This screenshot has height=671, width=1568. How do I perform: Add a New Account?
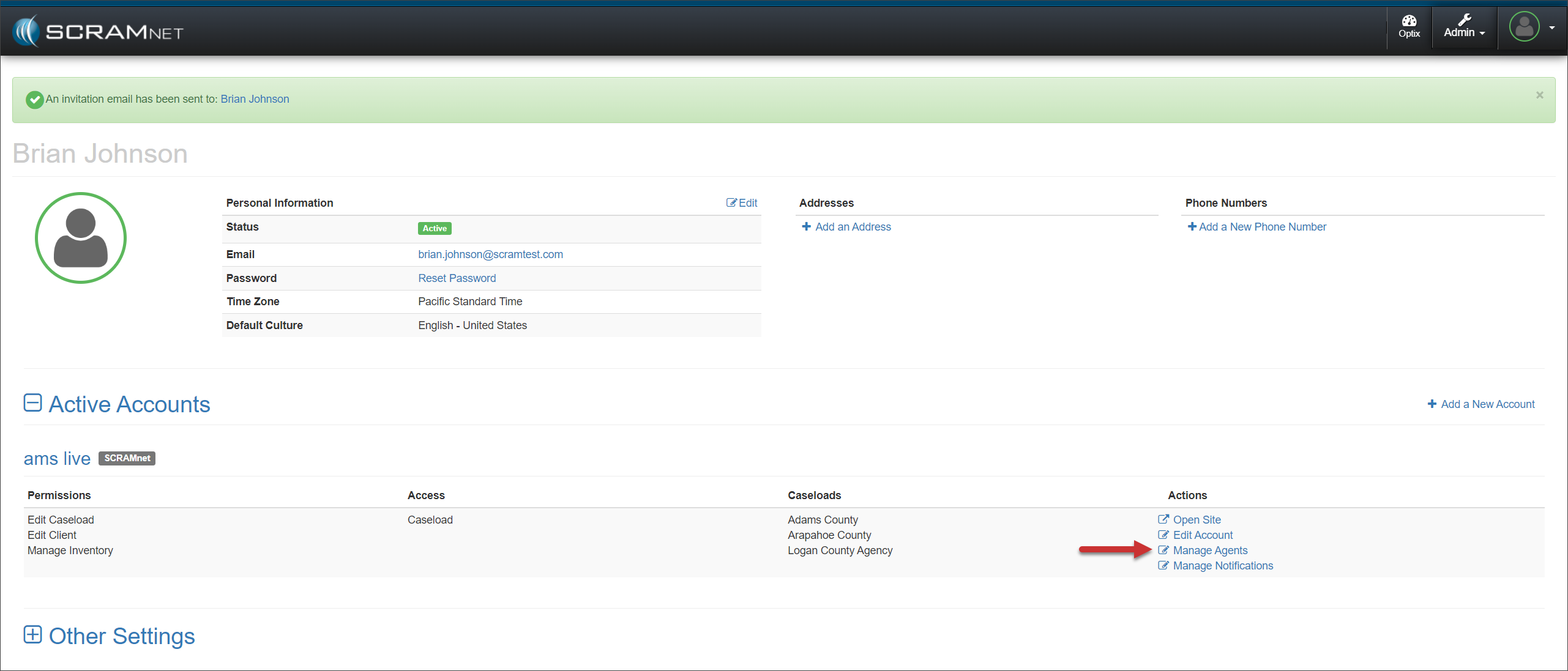click(x=1481, y=404)
